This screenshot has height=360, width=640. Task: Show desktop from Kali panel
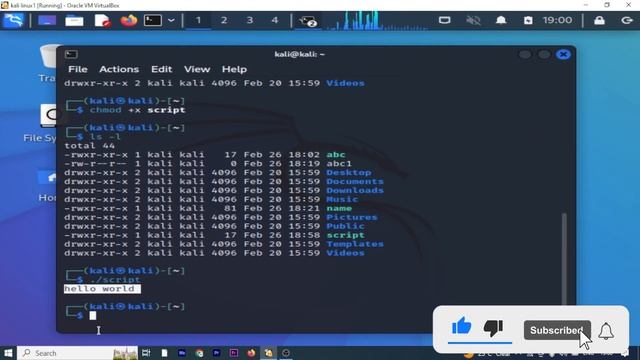click(x=47, y=20)
